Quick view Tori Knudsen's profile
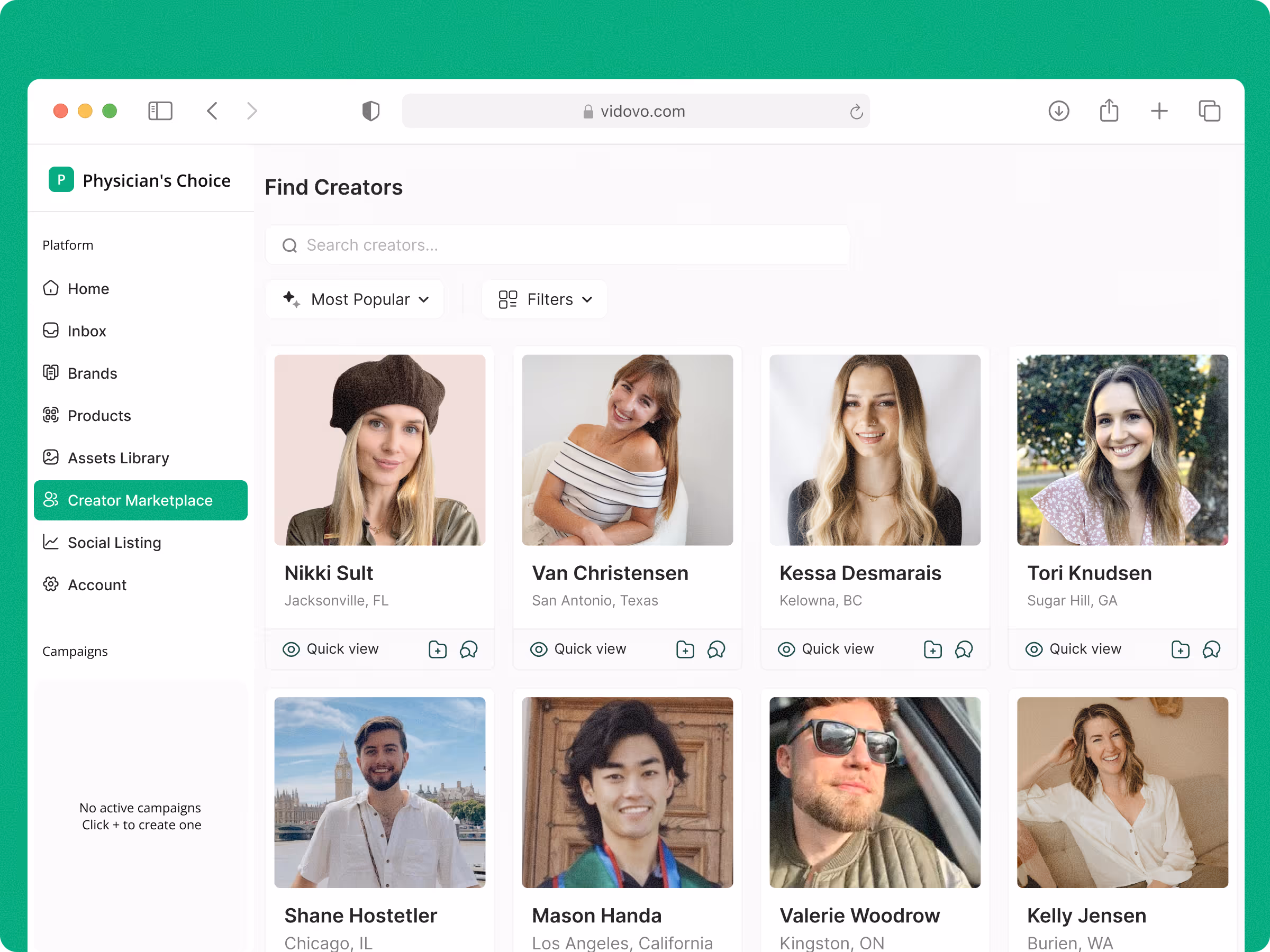This screenshot has width=1270, height=952. (x=1073, y=649)
